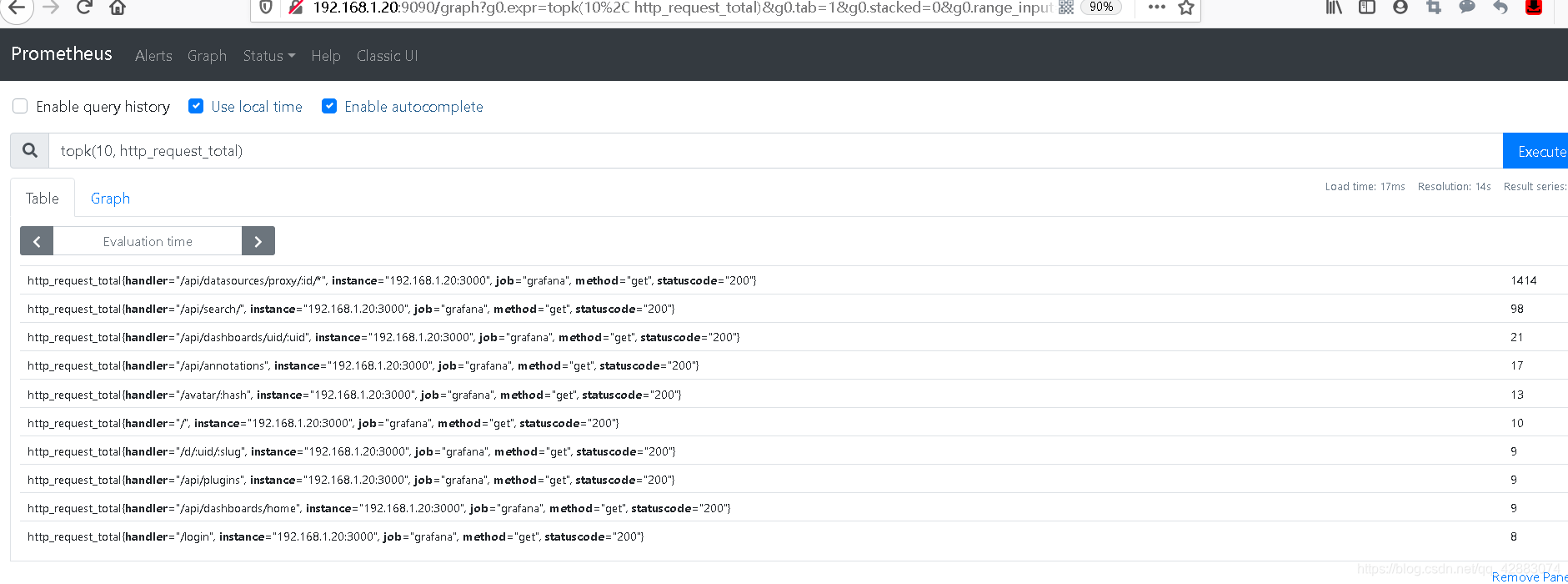Enable query history checkbox
Image resolution: width=1568 pixels, height=584 pixels.
point(20,106)
